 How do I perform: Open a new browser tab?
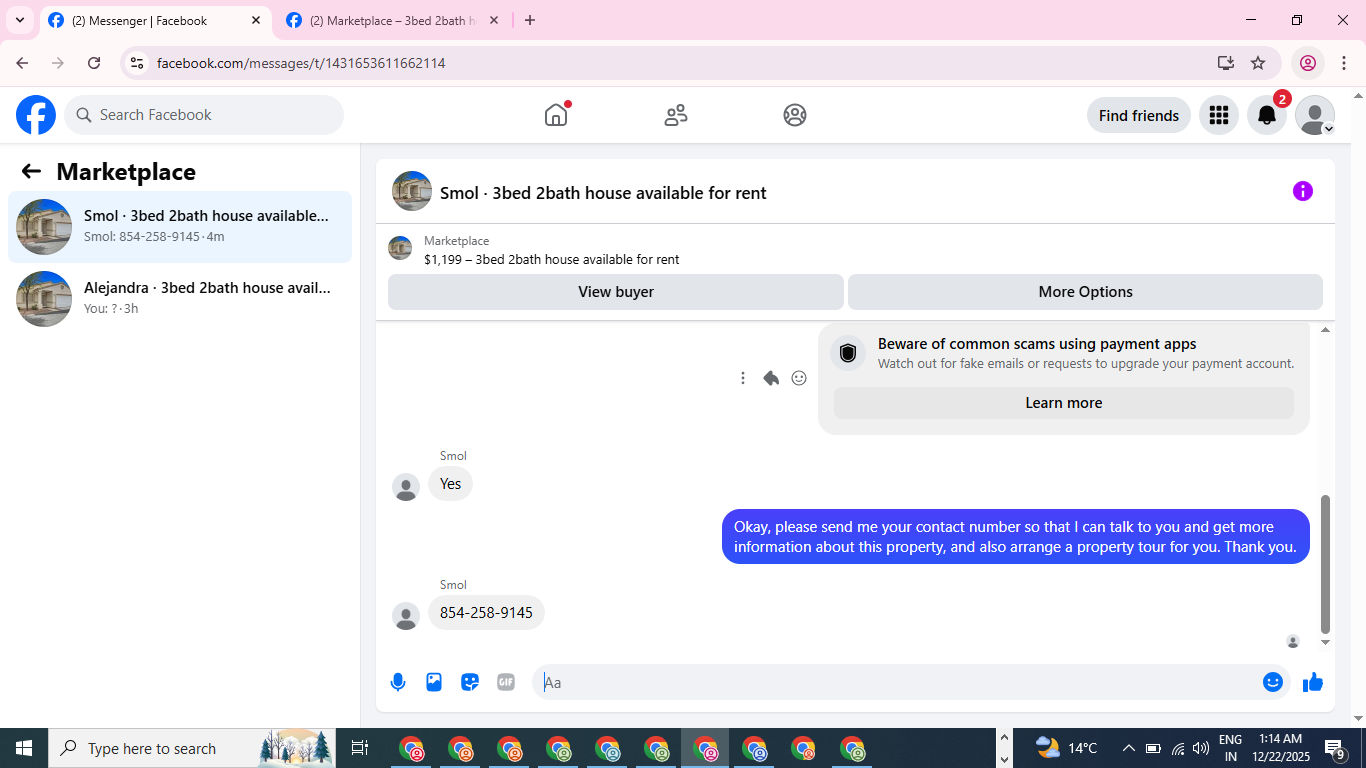point(530,20)
